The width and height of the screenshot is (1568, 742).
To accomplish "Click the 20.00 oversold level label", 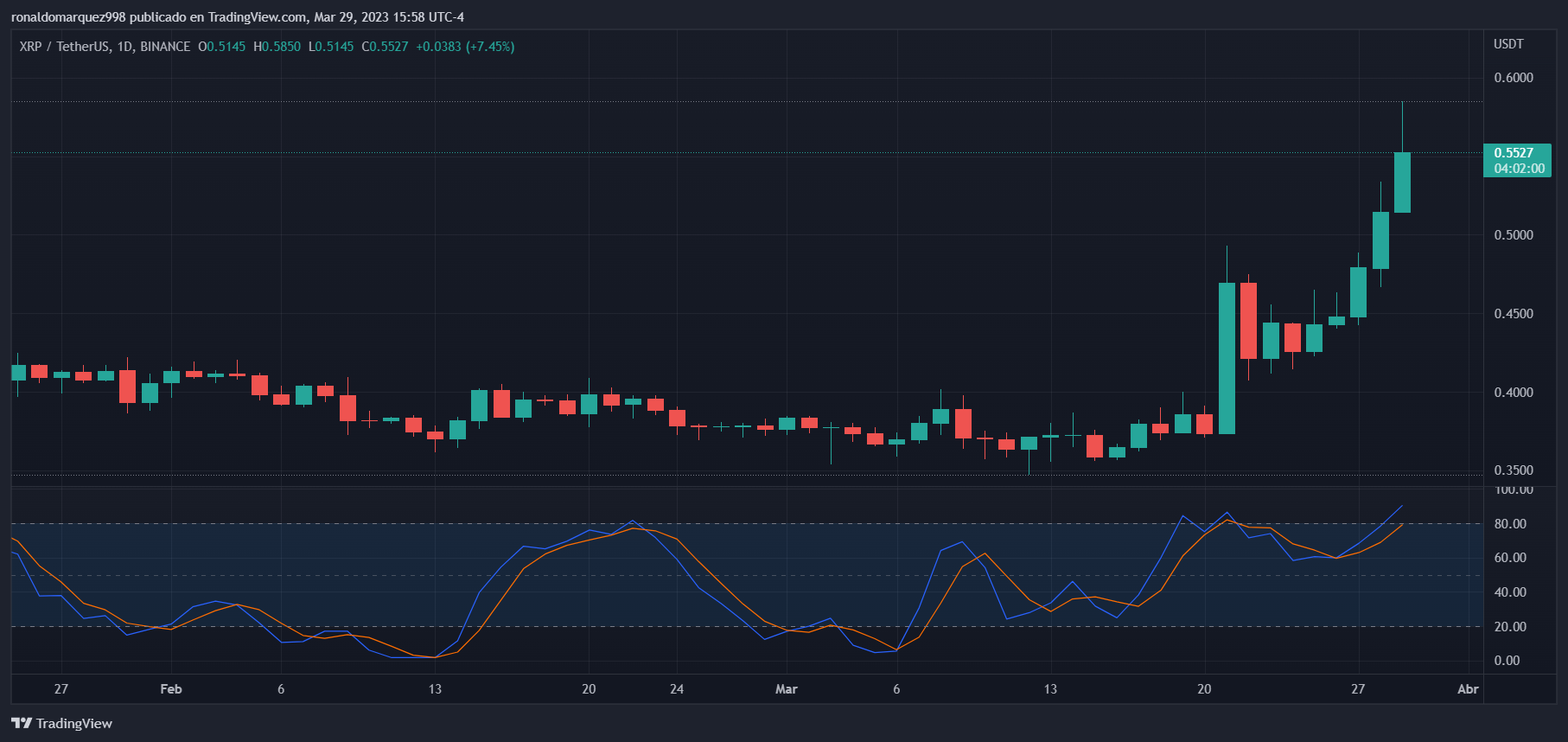I will tap(1510, 627).
